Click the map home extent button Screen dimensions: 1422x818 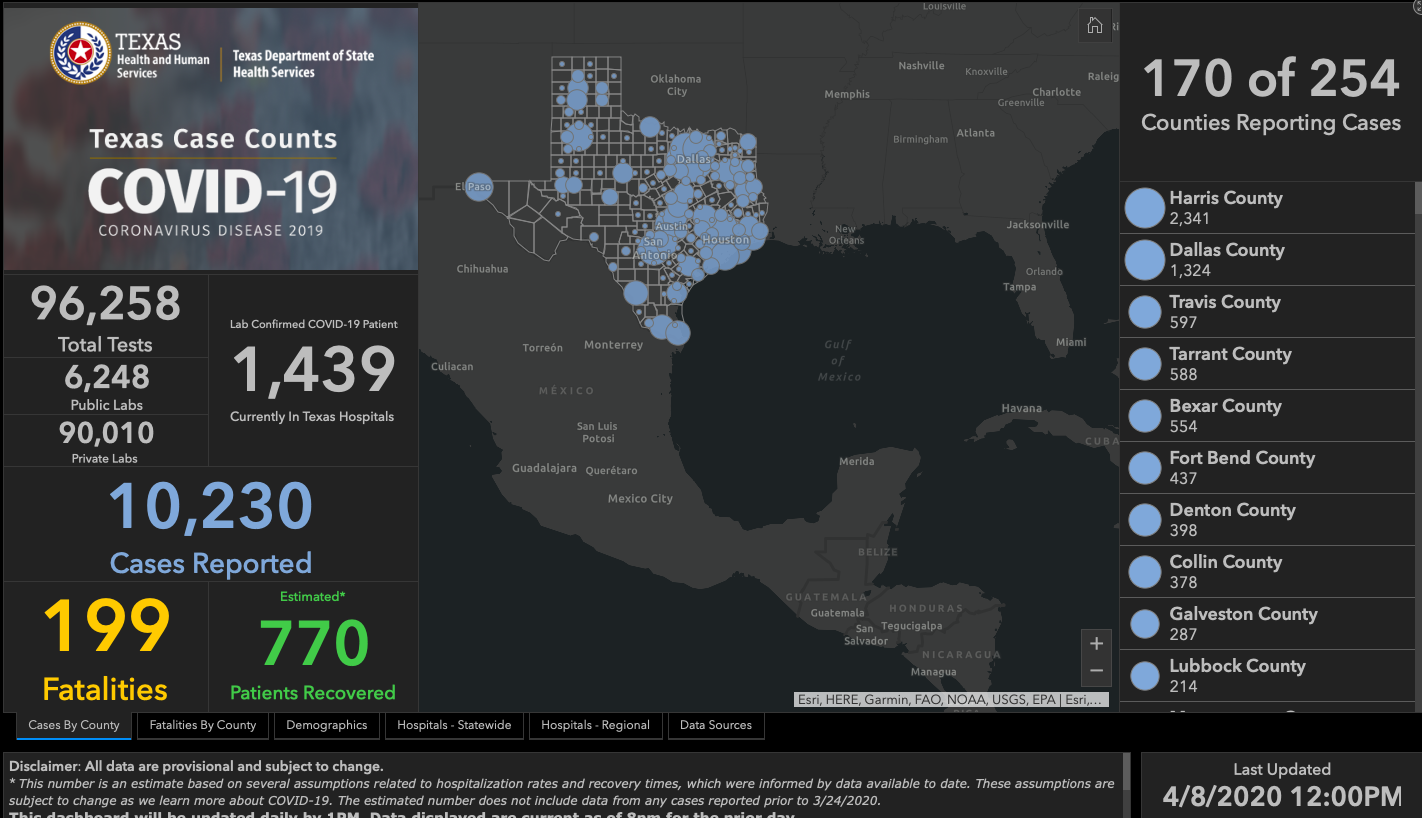point(1095,27)
